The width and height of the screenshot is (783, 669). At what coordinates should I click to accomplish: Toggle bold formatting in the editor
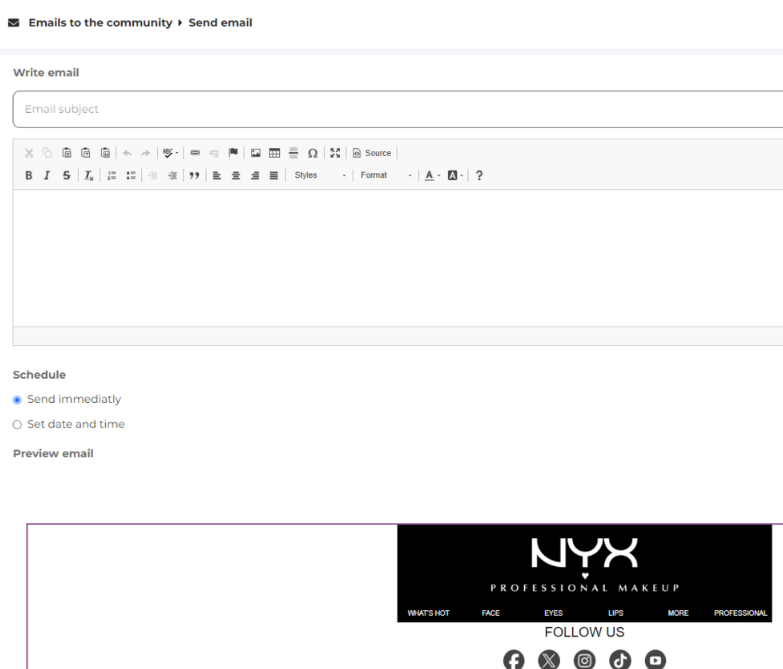click(x=28, y=175)
